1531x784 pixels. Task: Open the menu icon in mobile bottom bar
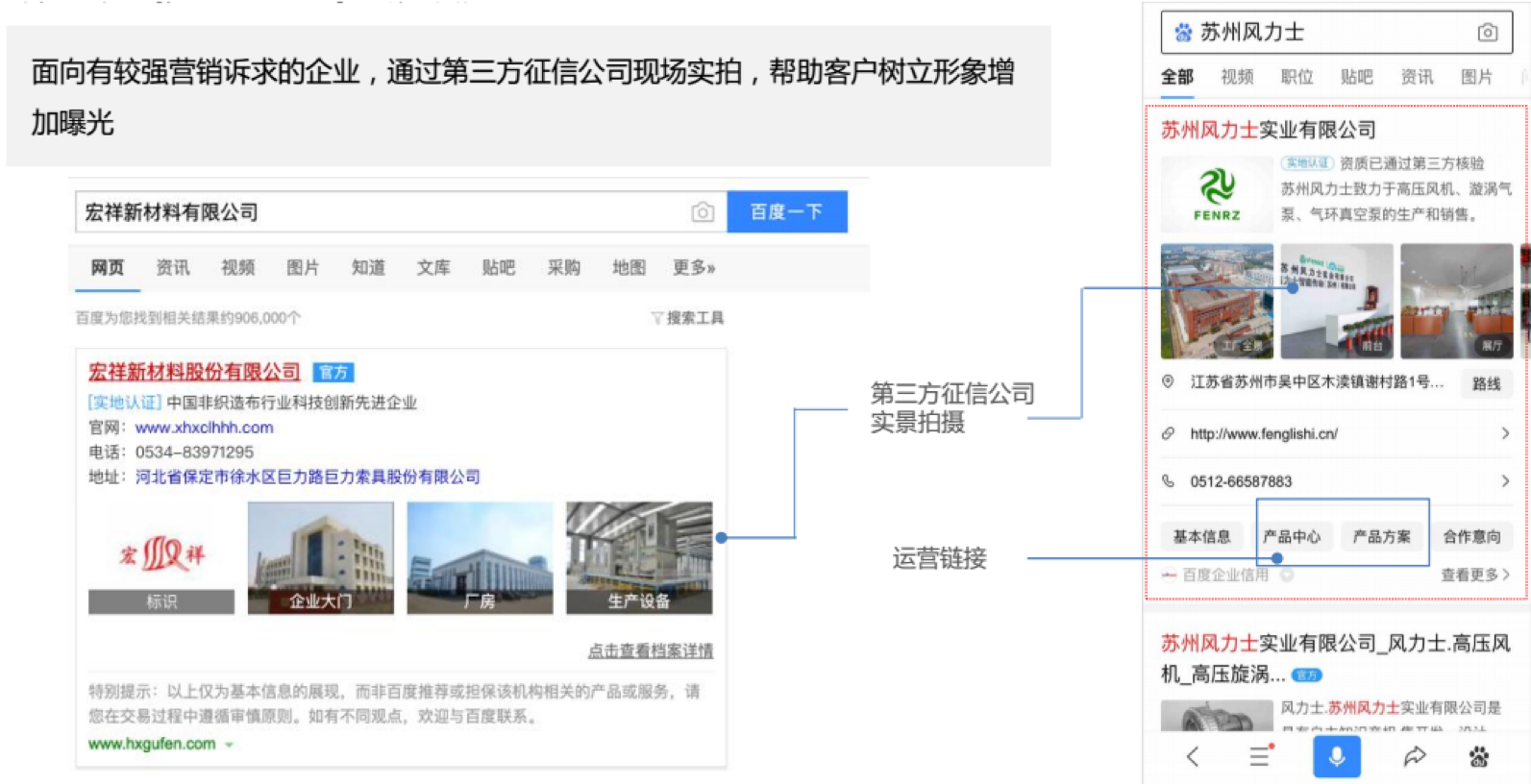(x=1261, y=756)
